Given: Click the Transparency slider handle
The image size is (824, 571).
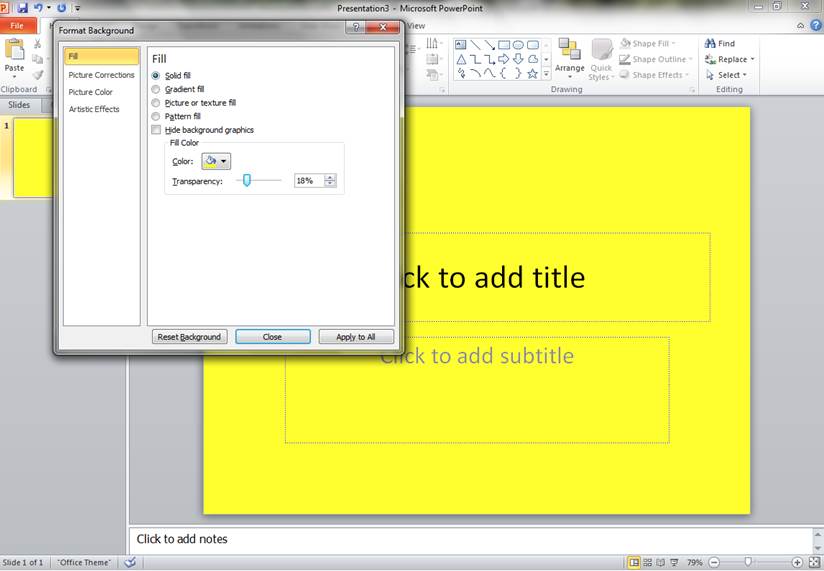Looking at the screenshot, I should coord(247,180).
